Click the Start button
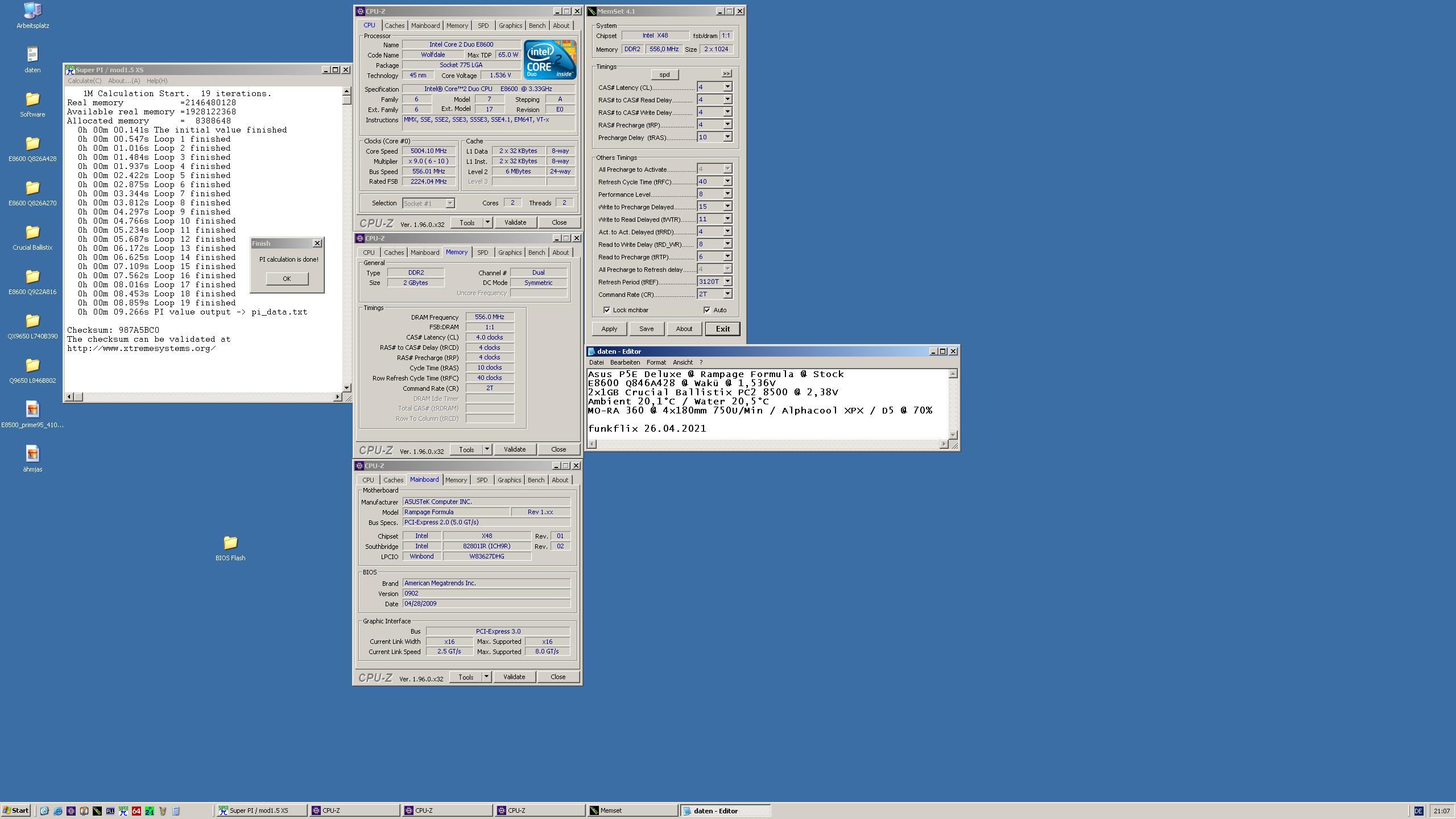This screenshot has height=819, width=1456. [16, 811]
